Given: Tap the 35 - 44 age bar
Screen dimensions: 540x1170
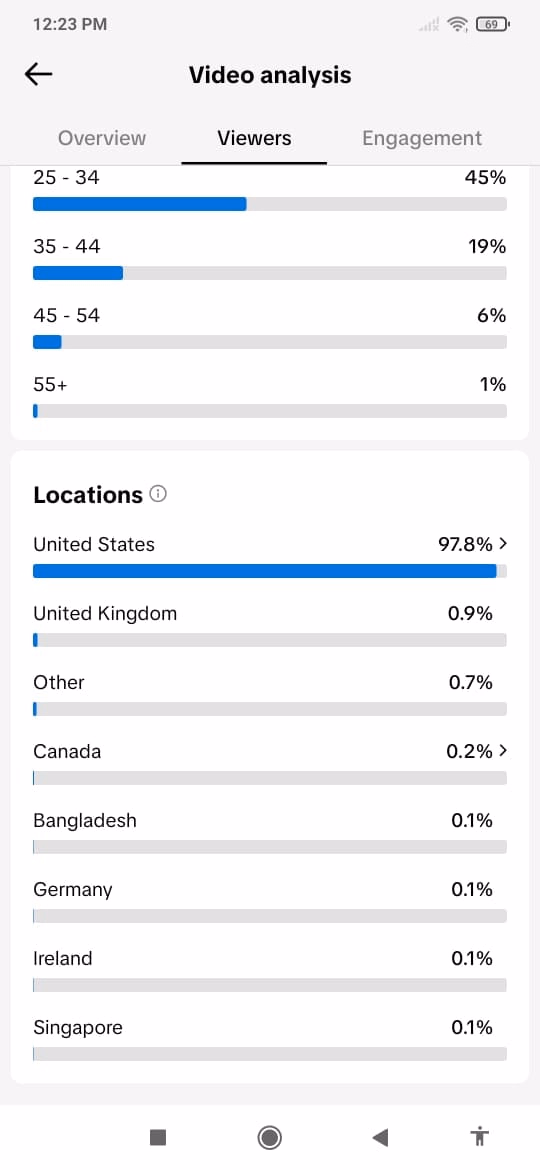Looking at the screenshot, I should coord(270,273).
